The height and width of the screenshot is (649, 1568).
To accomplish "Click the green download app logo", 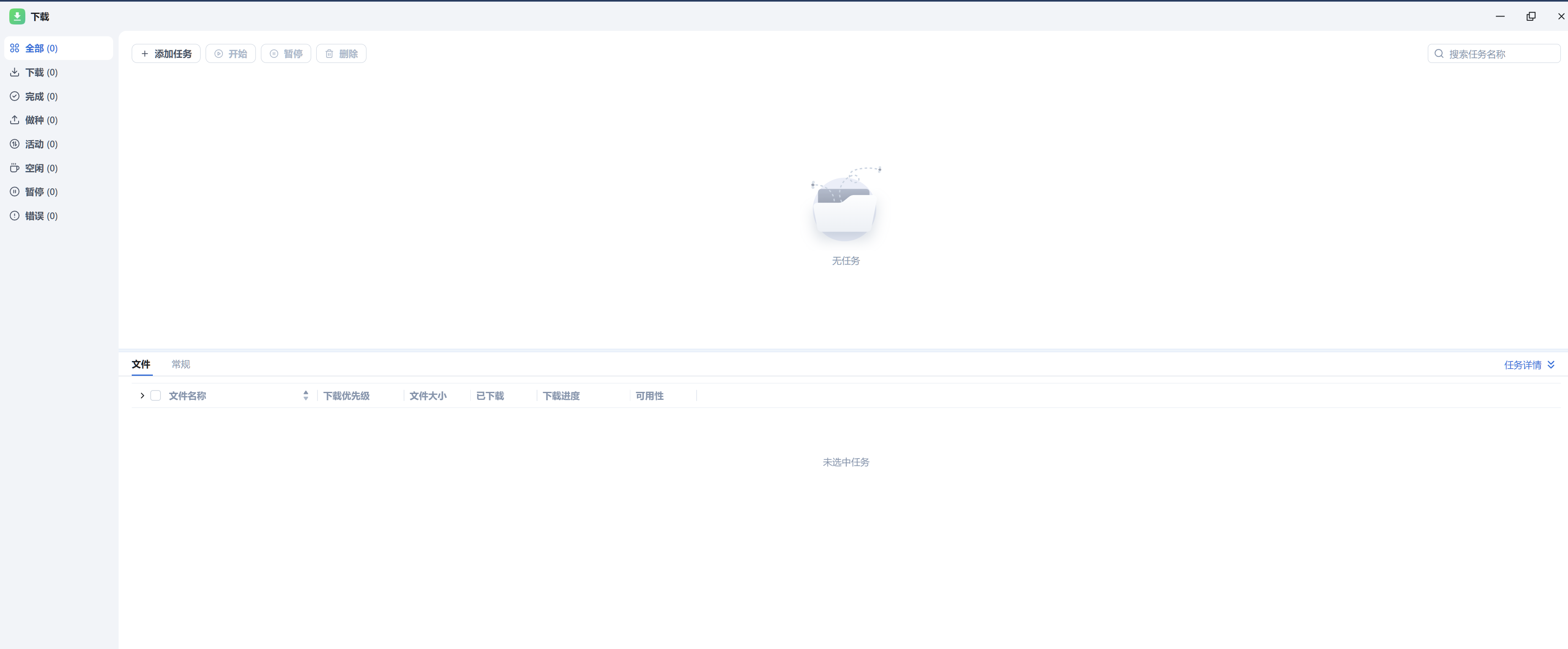I will 16,16.
